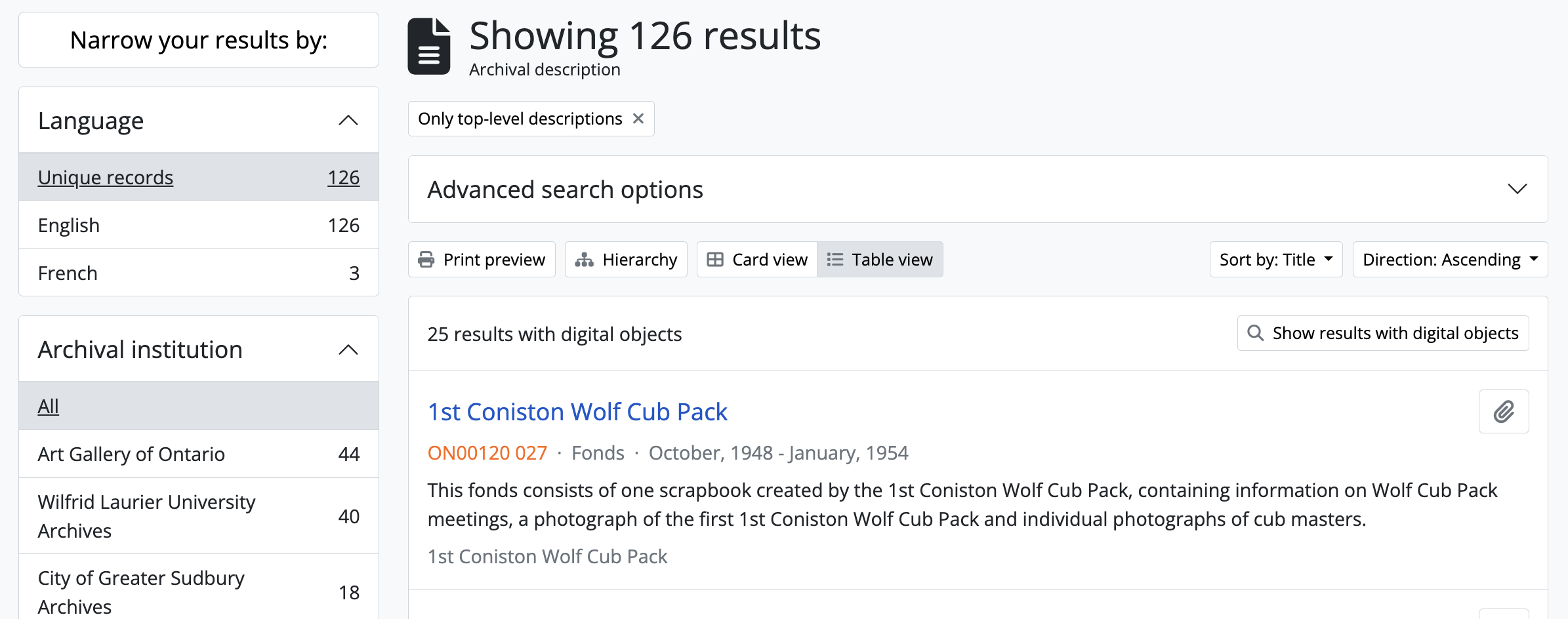
Task: Collapse the Archival institution facet
Action: pyautogui.click(x=348, y=349)
